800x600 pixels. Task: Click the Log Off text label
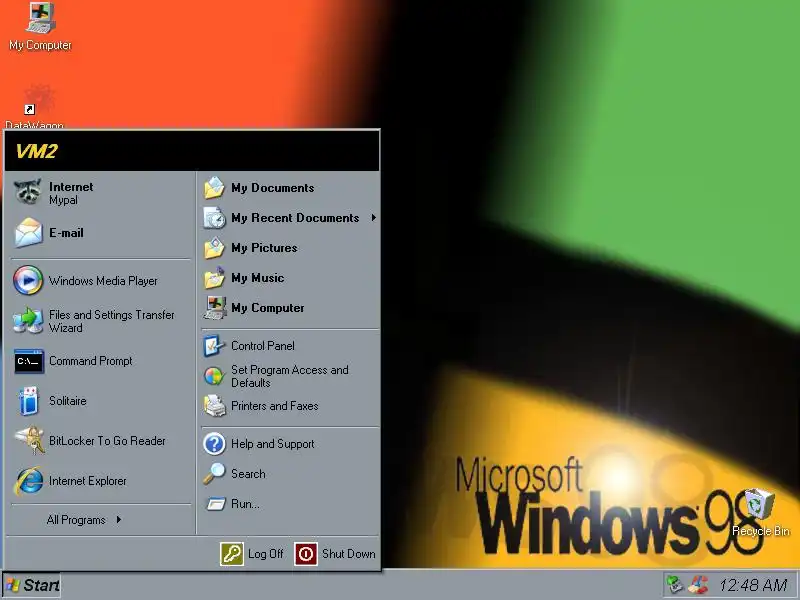265,554
